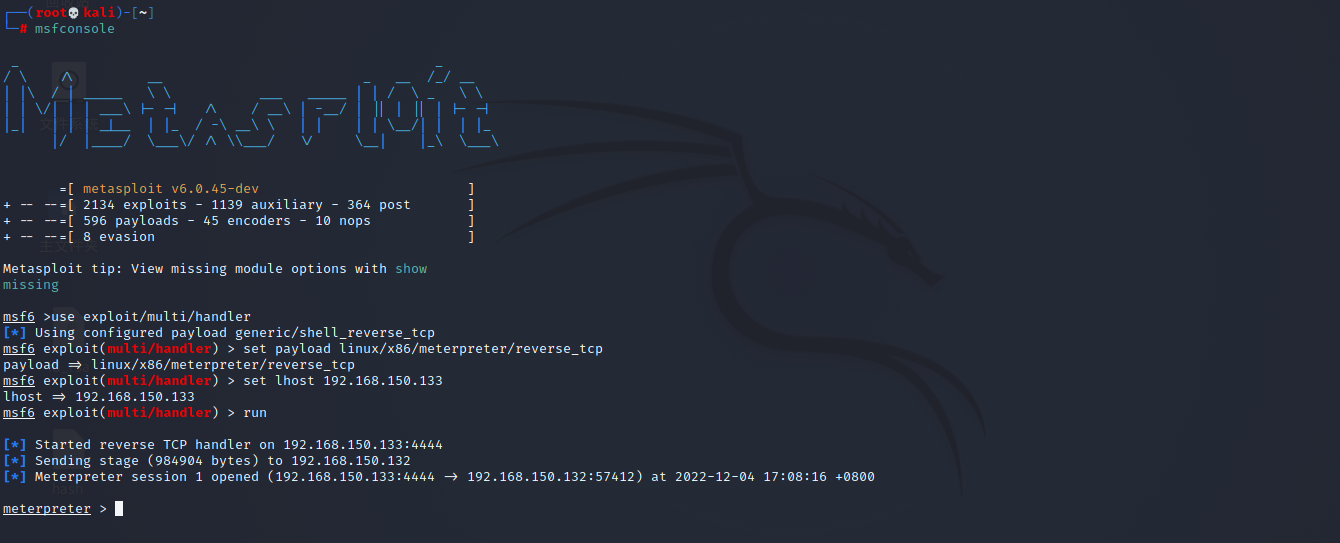Click the 'lhost => 192.168.150.133' output line
The image size is (1340, 543).
(99, 397)
